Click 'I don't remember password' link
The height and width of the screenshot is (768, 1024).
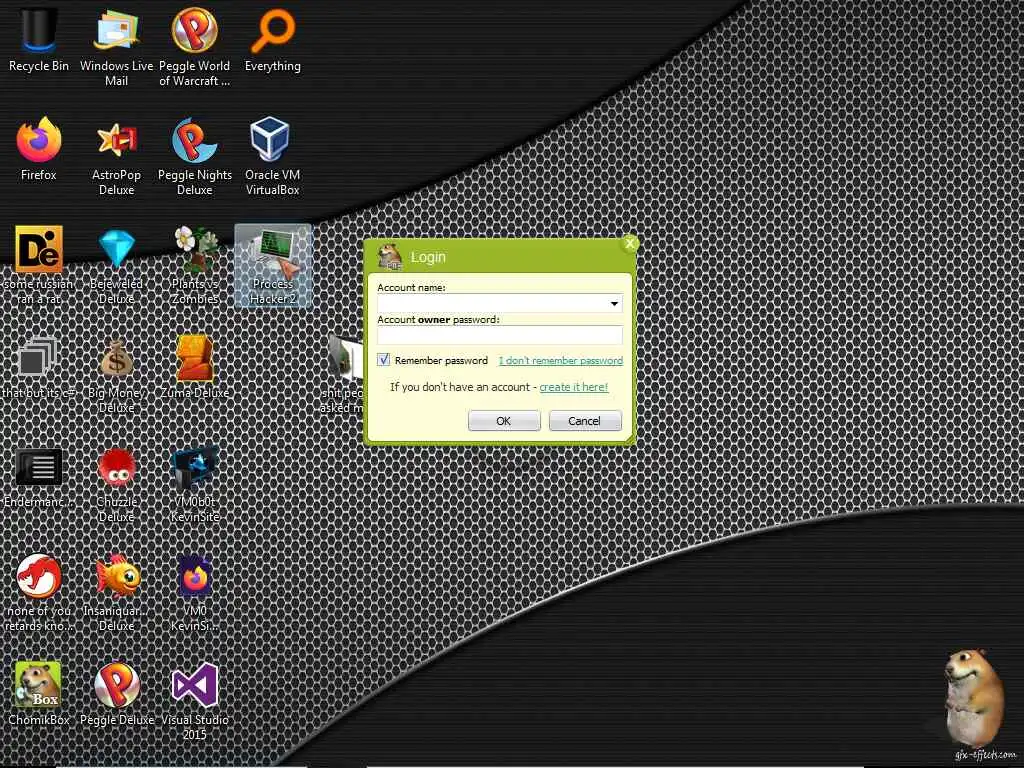561,360
